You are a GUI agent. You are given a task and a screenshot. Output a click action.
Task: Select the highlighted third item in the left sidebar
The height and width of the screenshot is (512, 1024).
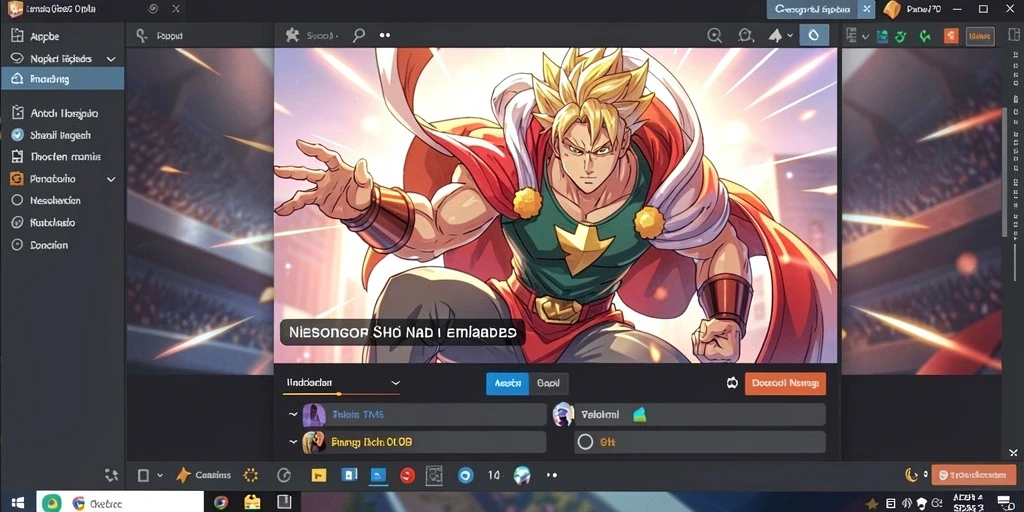click(62, 79)
